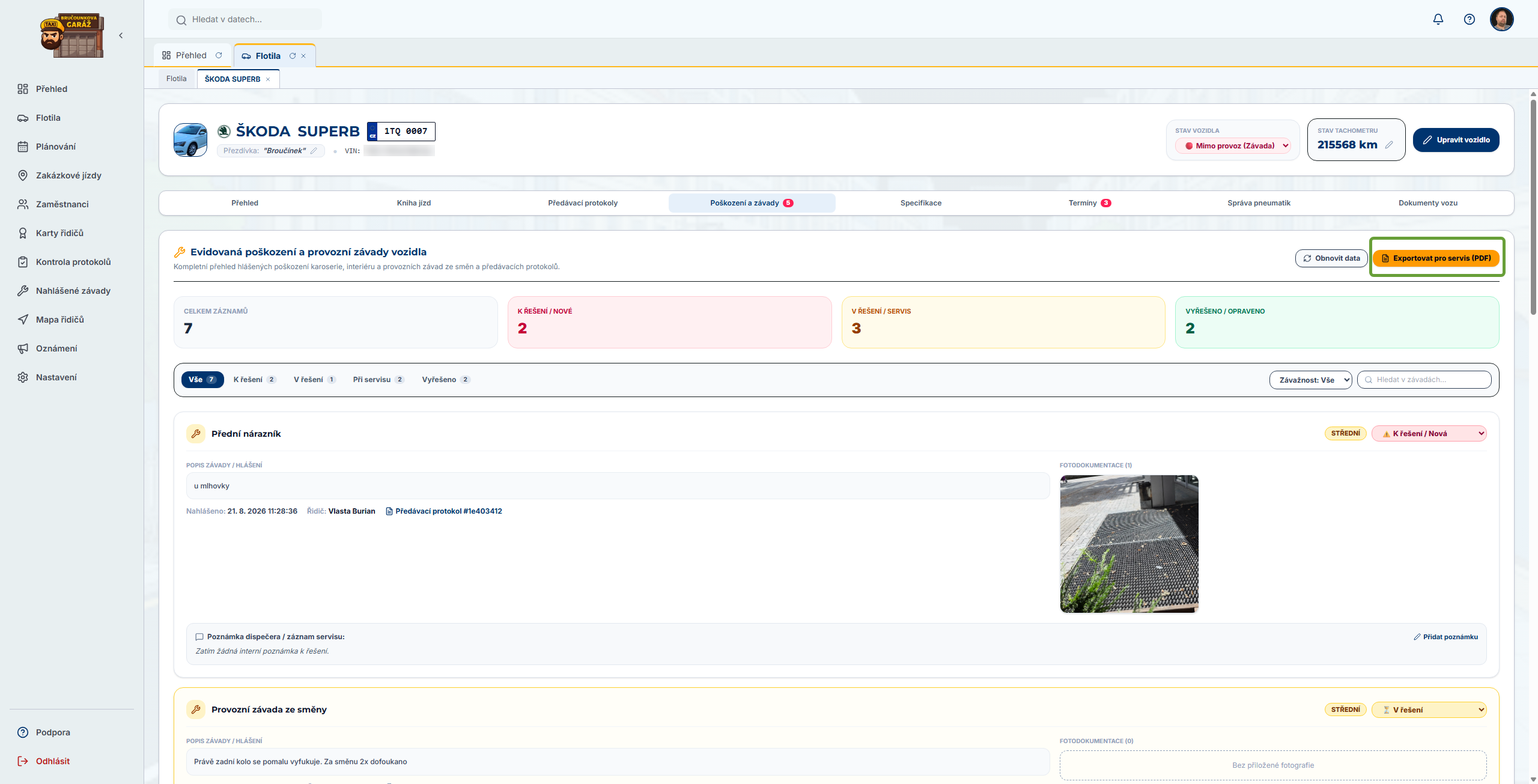Open the Závažnost: Vše filter dropdown
Screen dimensions: 1538x784
1310,380
